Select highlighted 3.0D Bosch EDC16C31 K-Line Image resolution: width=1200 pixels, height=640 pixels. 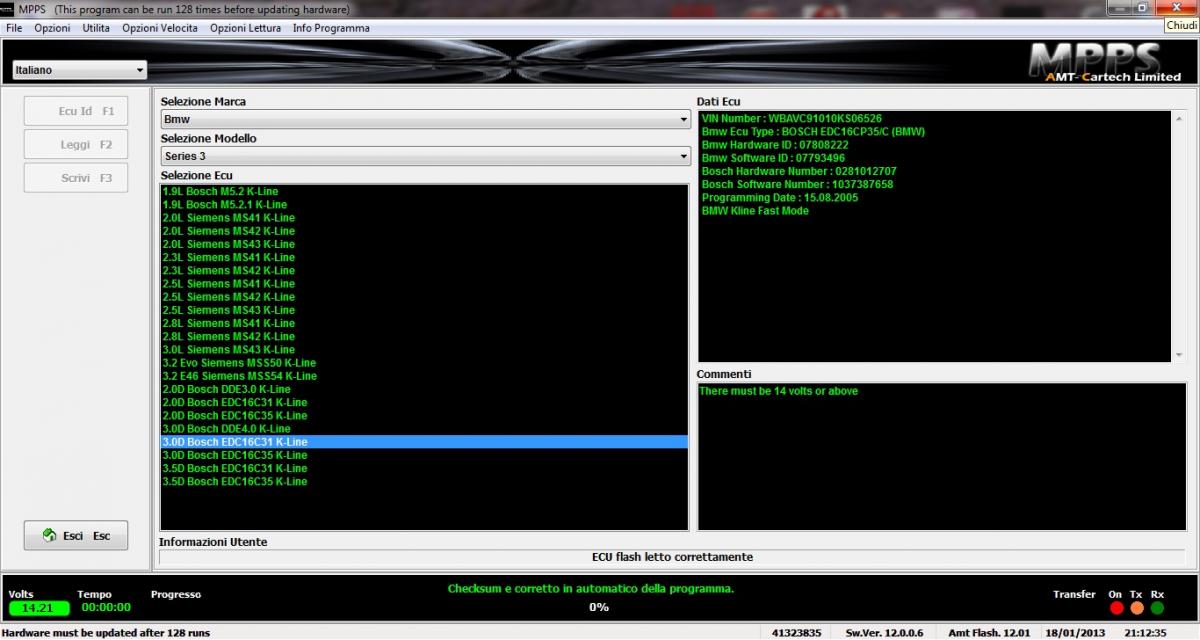[x=424, y=442]
